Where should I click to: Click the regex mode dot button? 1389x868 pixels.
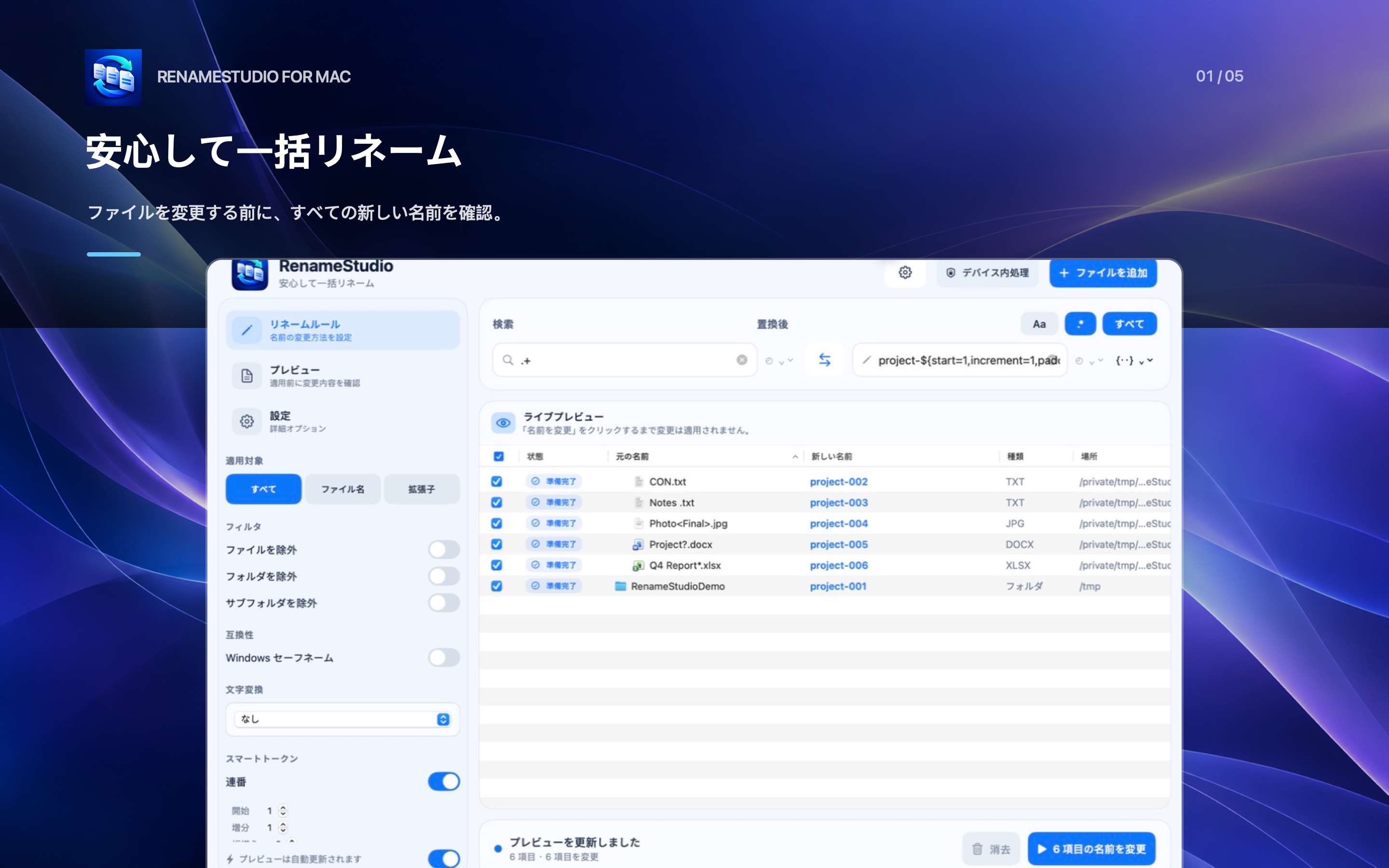[1080, 324]
